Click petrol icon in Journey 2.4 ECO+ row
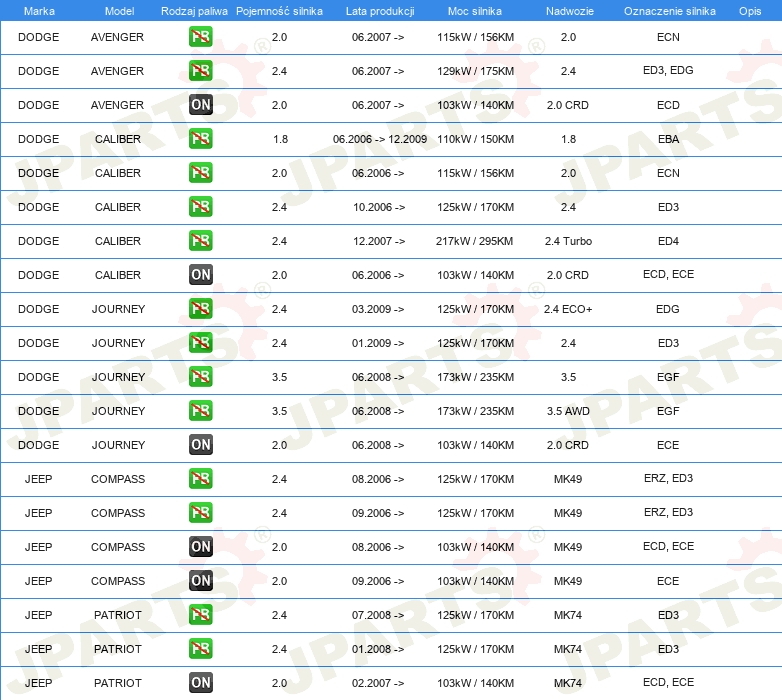This screenshot has height=700, width=782. click(x=200, y=309)
